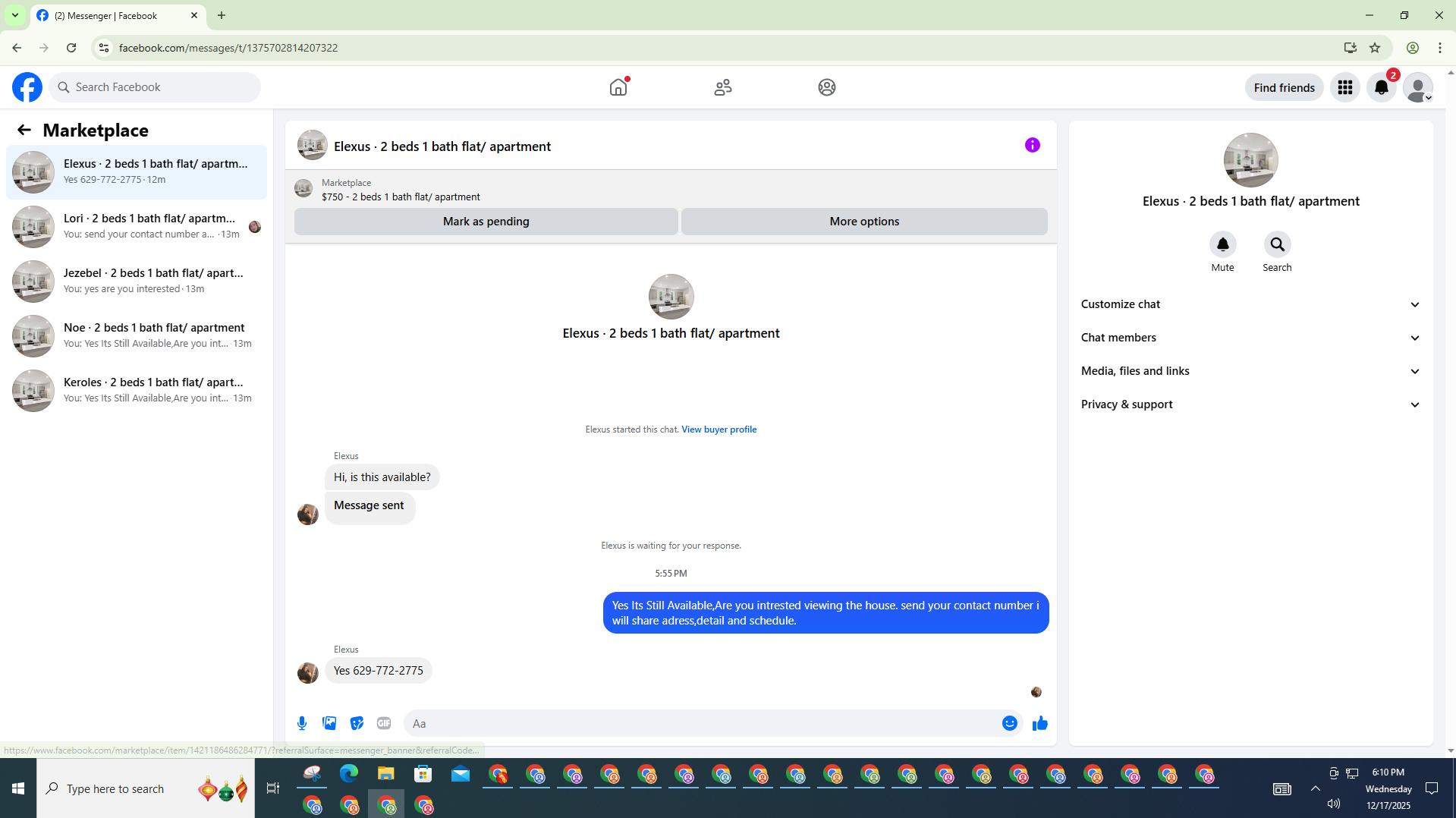Screen dimensions: 1456x818
Task: Open Mail app from taskbar
Action: click(461, 774)
